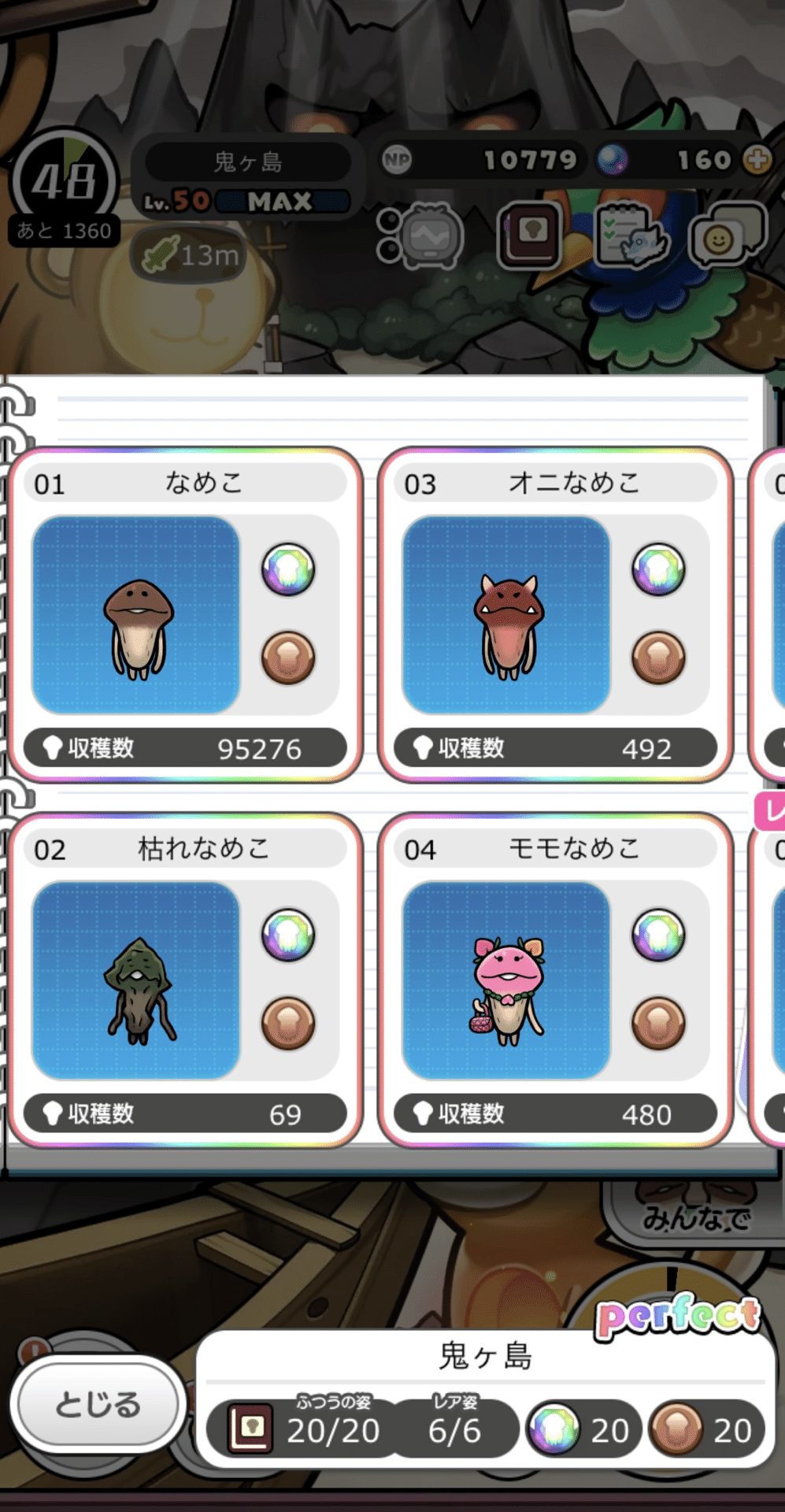Viewport: 785px width, 1512px height.
Task: Tap the NP coin icon
Action: tap(397, 161)
